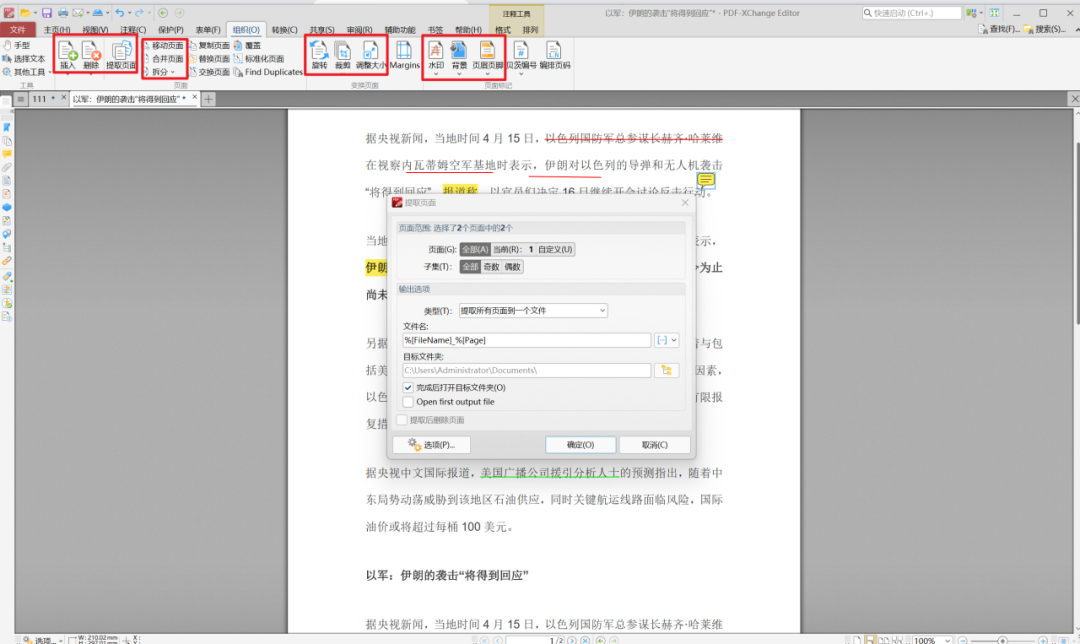Image resolution: width=1080 pixels, height=644 pixels.
Task: Click Replace pages (替换页面)
Action: 209,59
